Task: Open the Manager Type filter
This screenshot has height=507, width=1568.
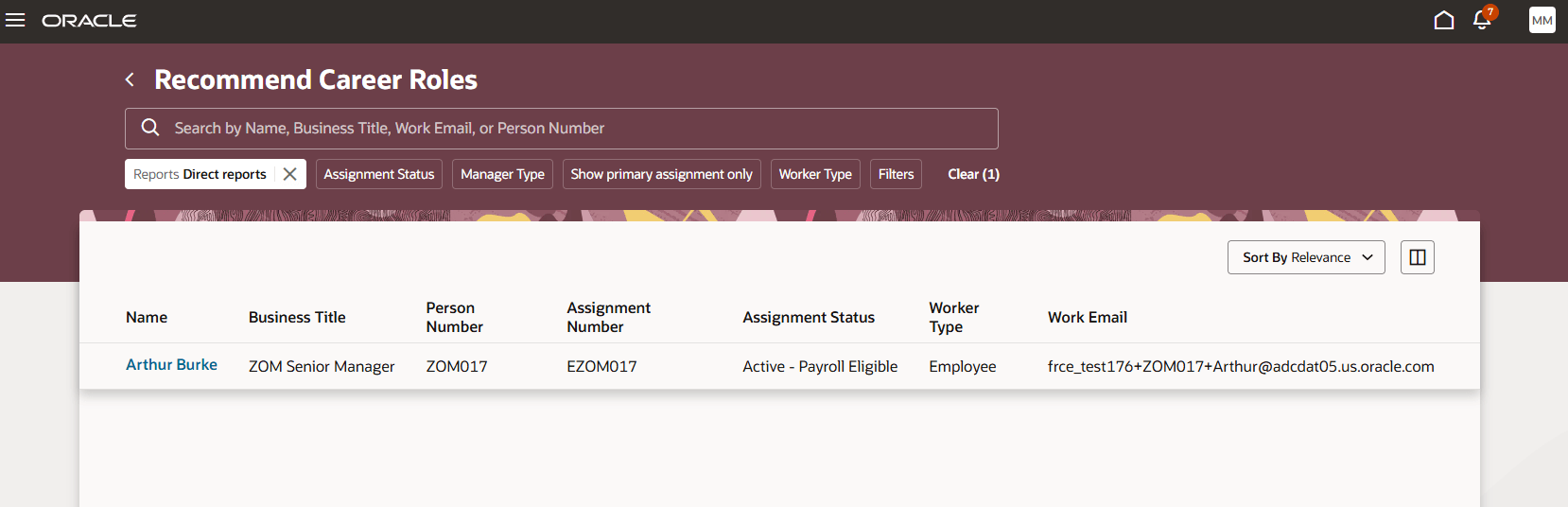Action: point(502,174)
